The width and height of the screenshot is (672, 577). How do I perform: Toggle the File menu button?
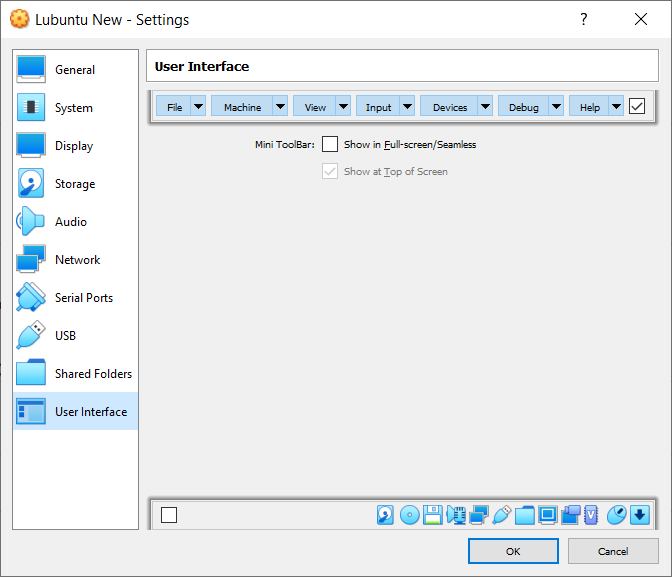[174, 106]
